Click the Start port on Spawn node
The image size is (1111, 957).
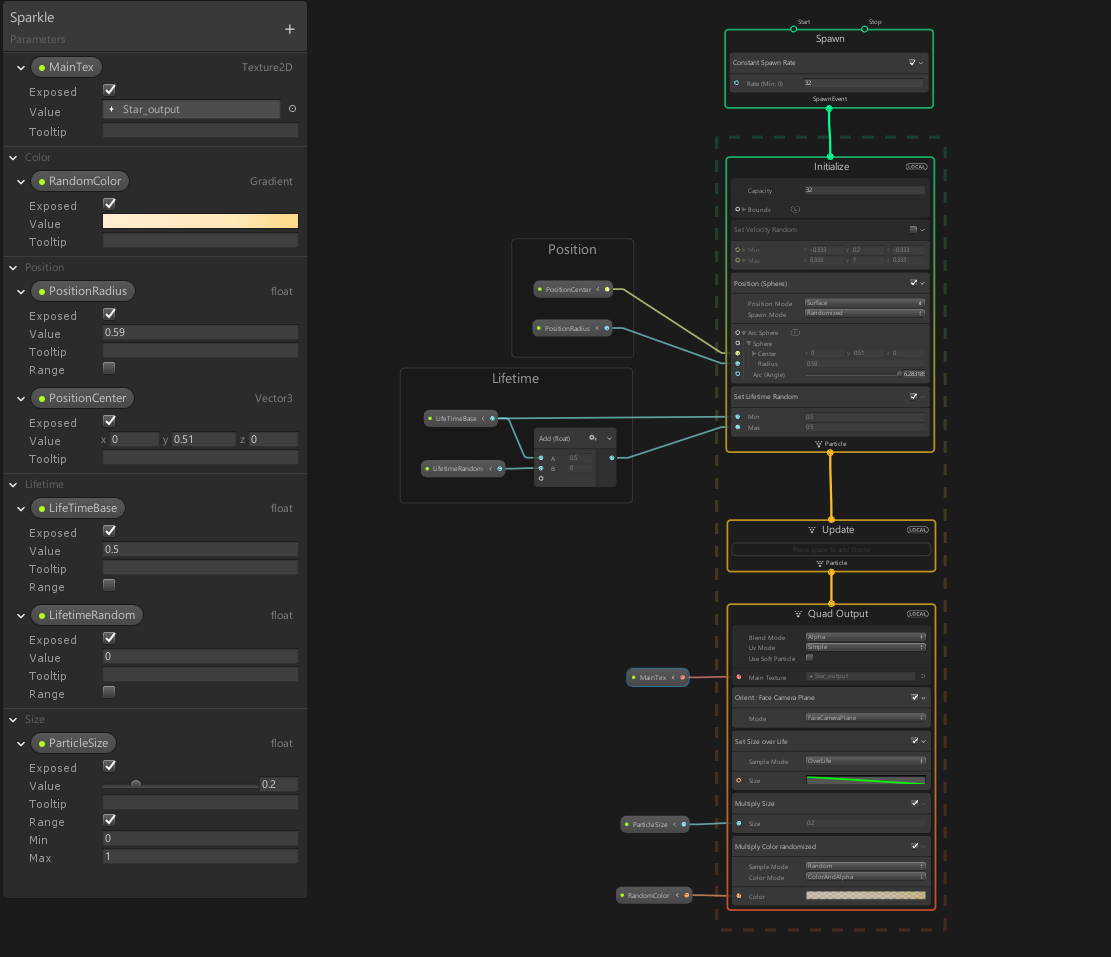[x=794, y=29]
